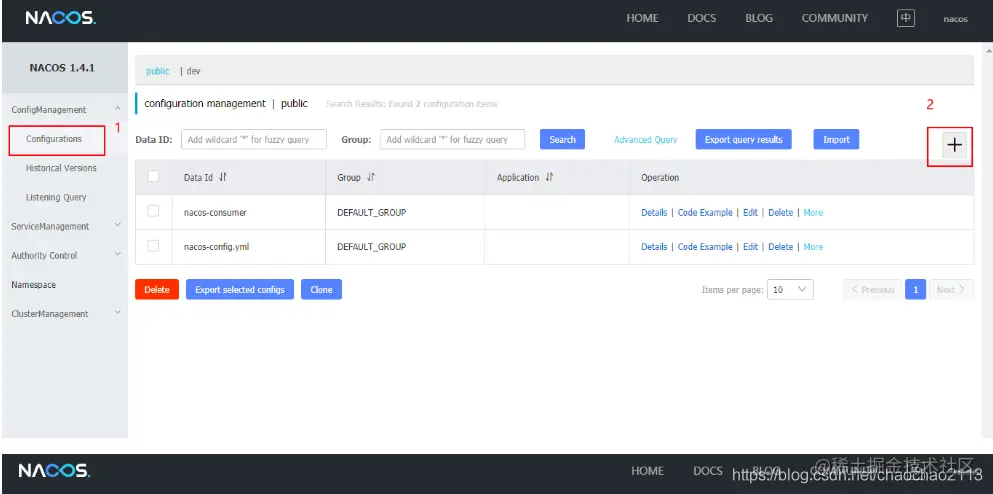Select the dev namespace tab
This screenshot has height=494, width=993.
click(193, 71)
